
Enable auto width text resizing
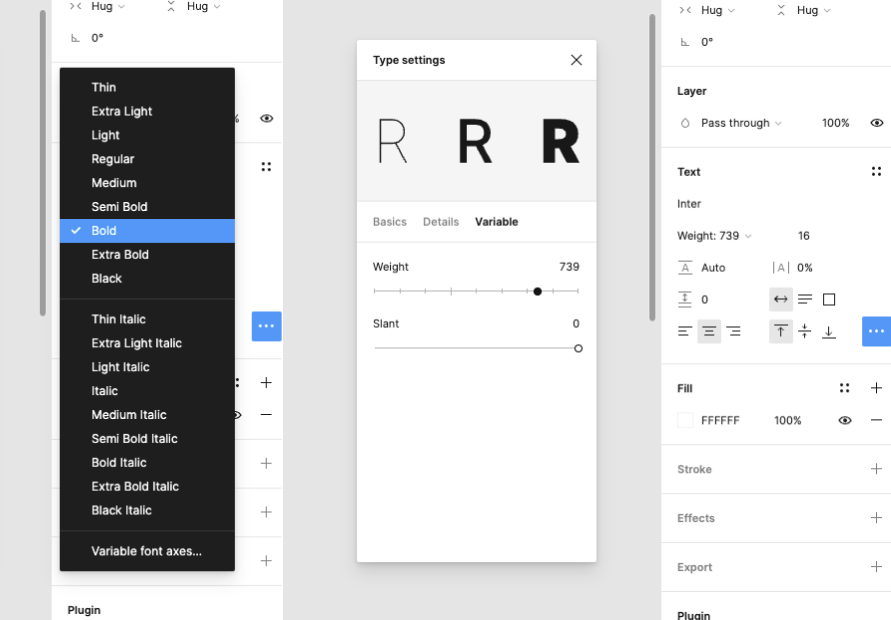click(781, 299)
